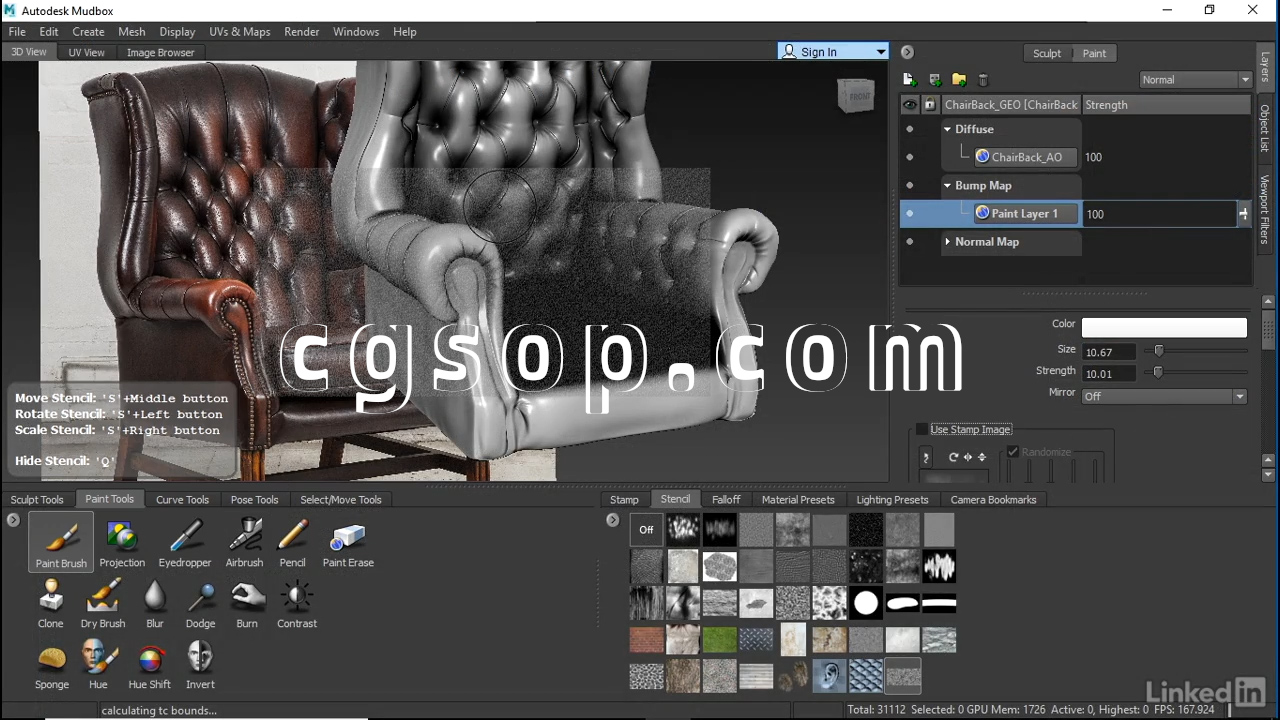Toggle the eye icon in layer header
1280x720 pixels.
pos(910,105)
